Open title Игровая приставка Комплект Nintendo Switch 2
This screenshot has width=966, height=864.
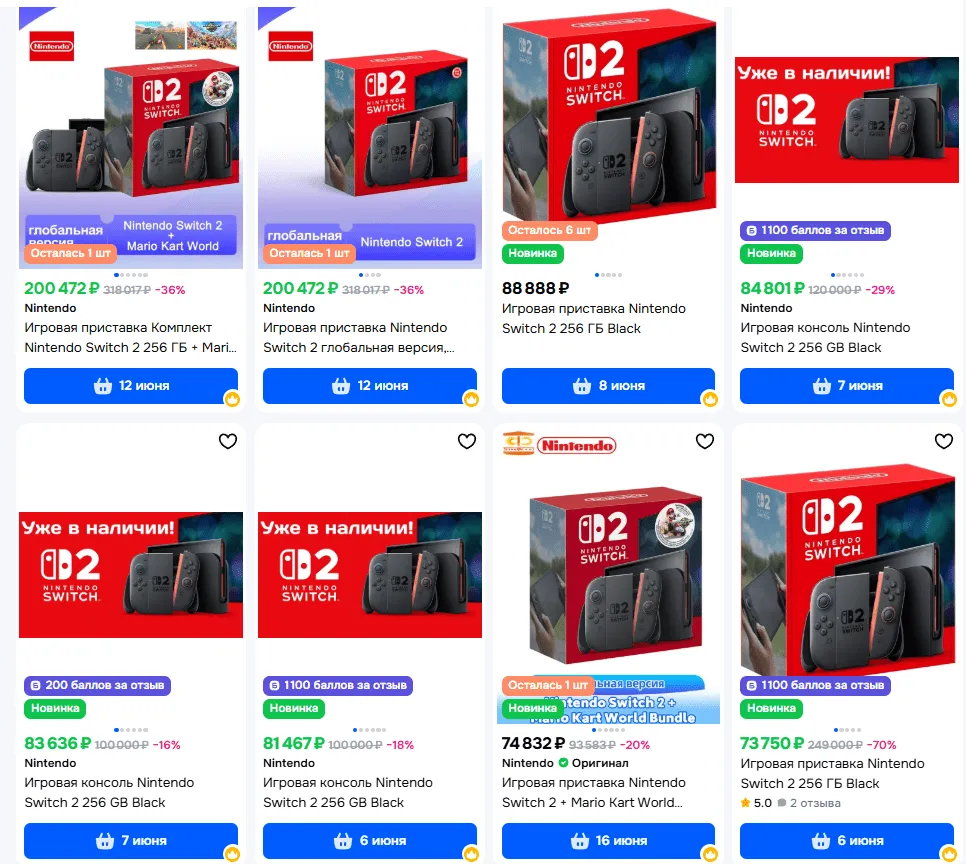click(x=131, y=338)
